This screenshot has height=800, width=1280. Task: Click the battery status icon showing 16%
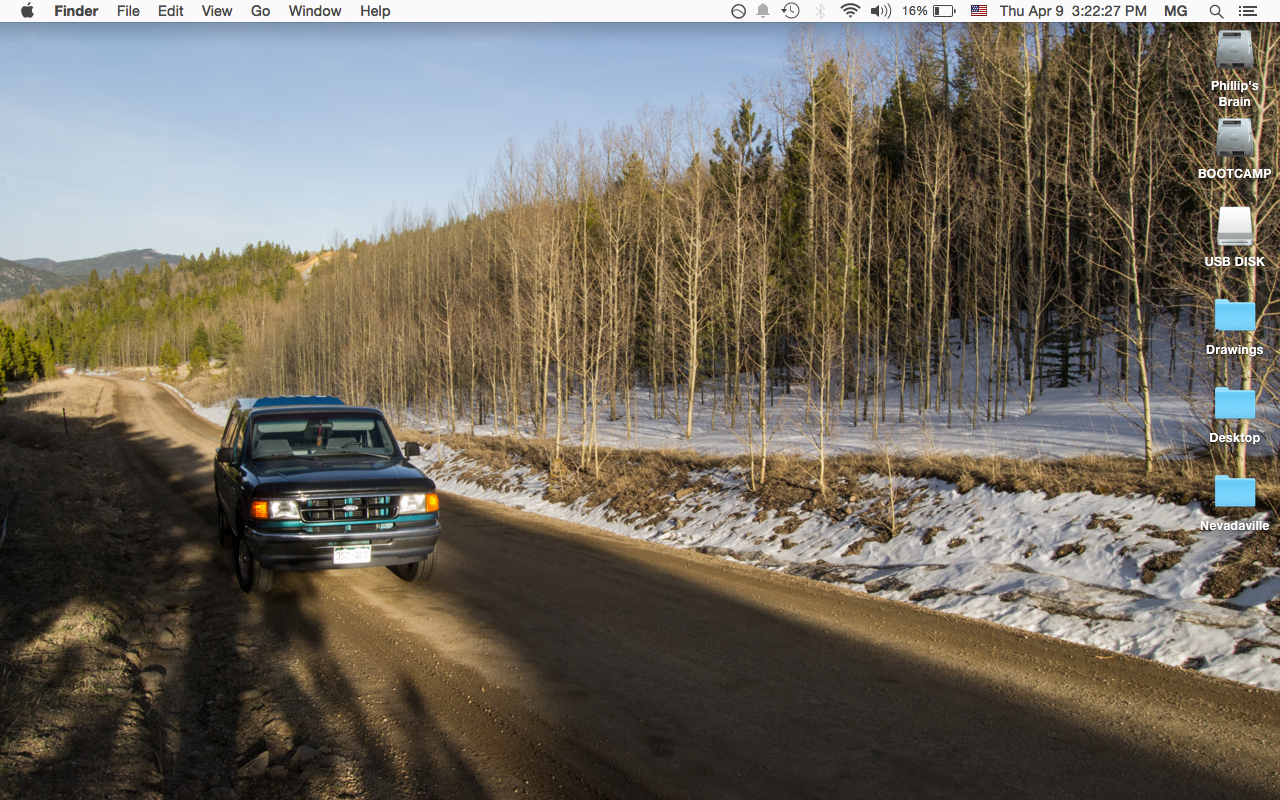click(929, 11)
